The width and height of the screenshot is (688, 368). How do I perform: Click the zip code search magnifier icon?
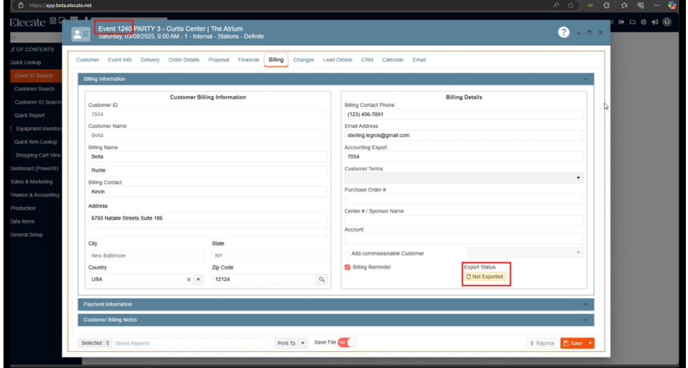[x=322, y=279]
